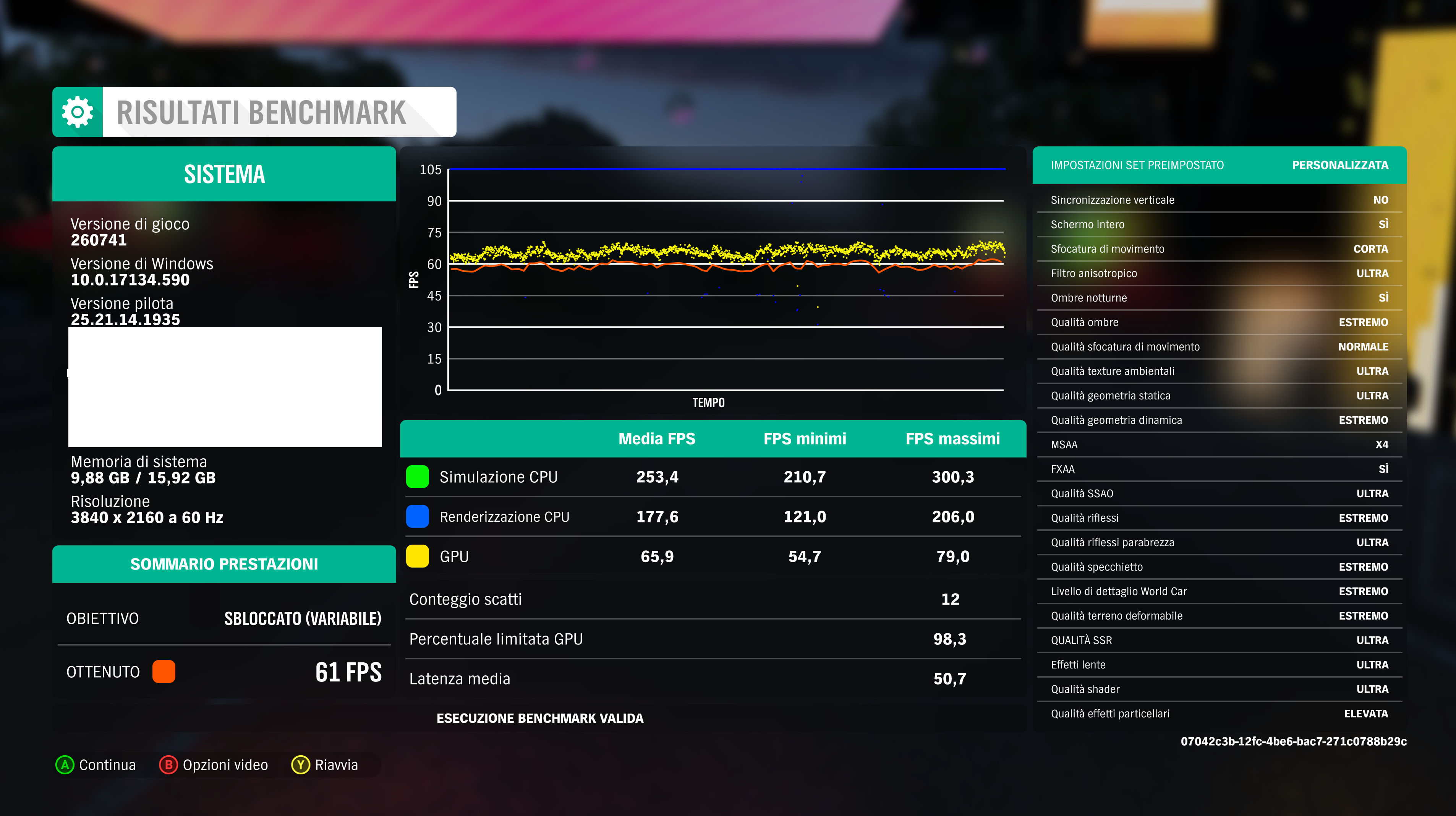Select the Effetti lente row

(x=1220, y=665)
